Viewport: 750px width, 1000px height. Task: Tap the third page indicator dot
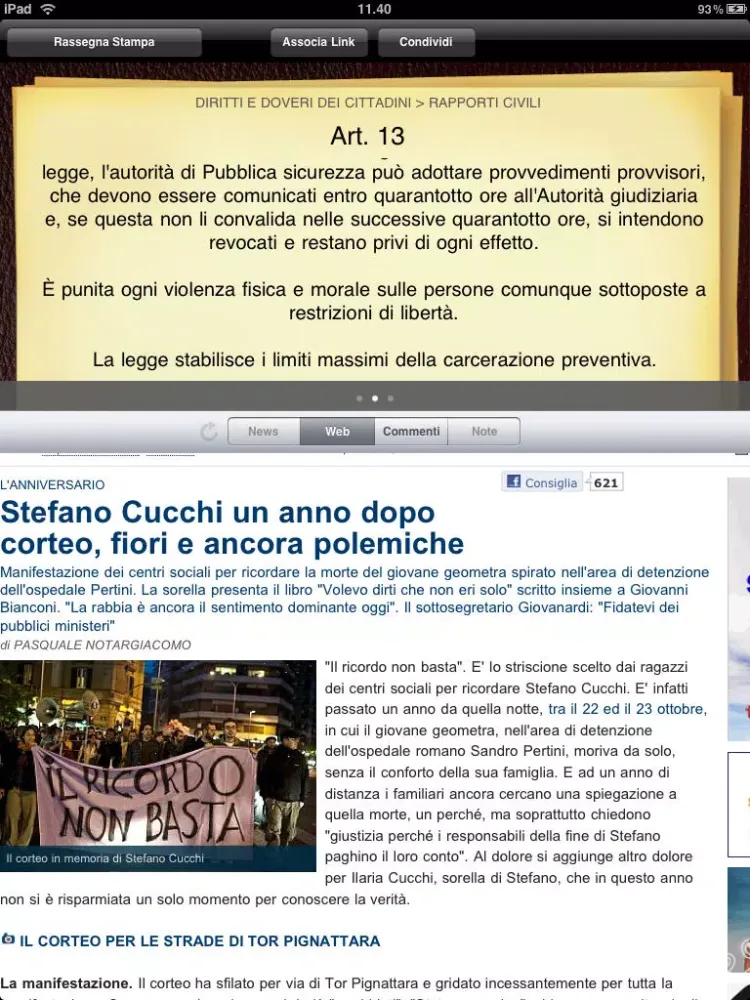(390, 399)
